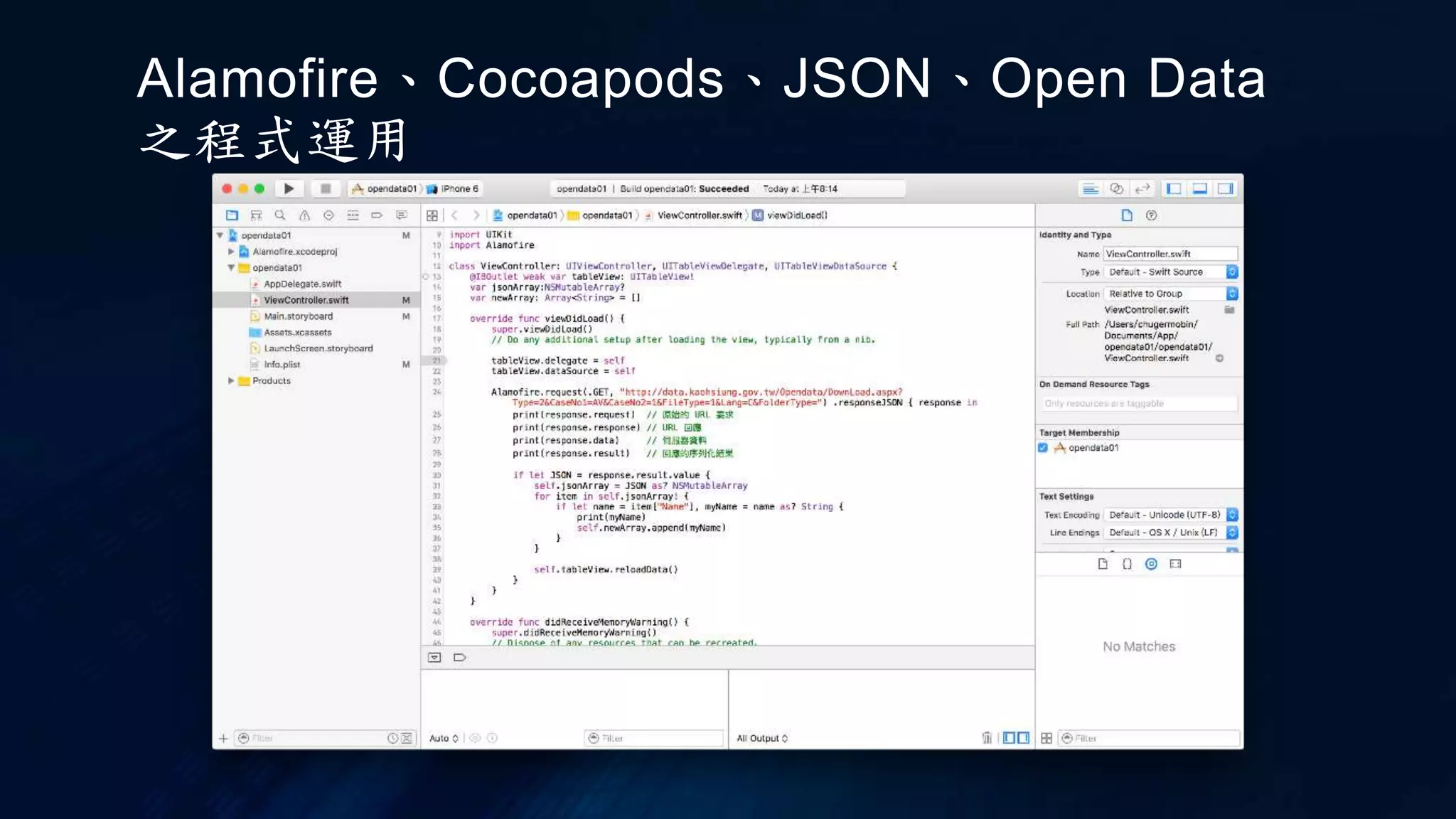Open the Project navigator folder icon
The width and height of the screenshot is (1456, 819).
click(232, 215)
